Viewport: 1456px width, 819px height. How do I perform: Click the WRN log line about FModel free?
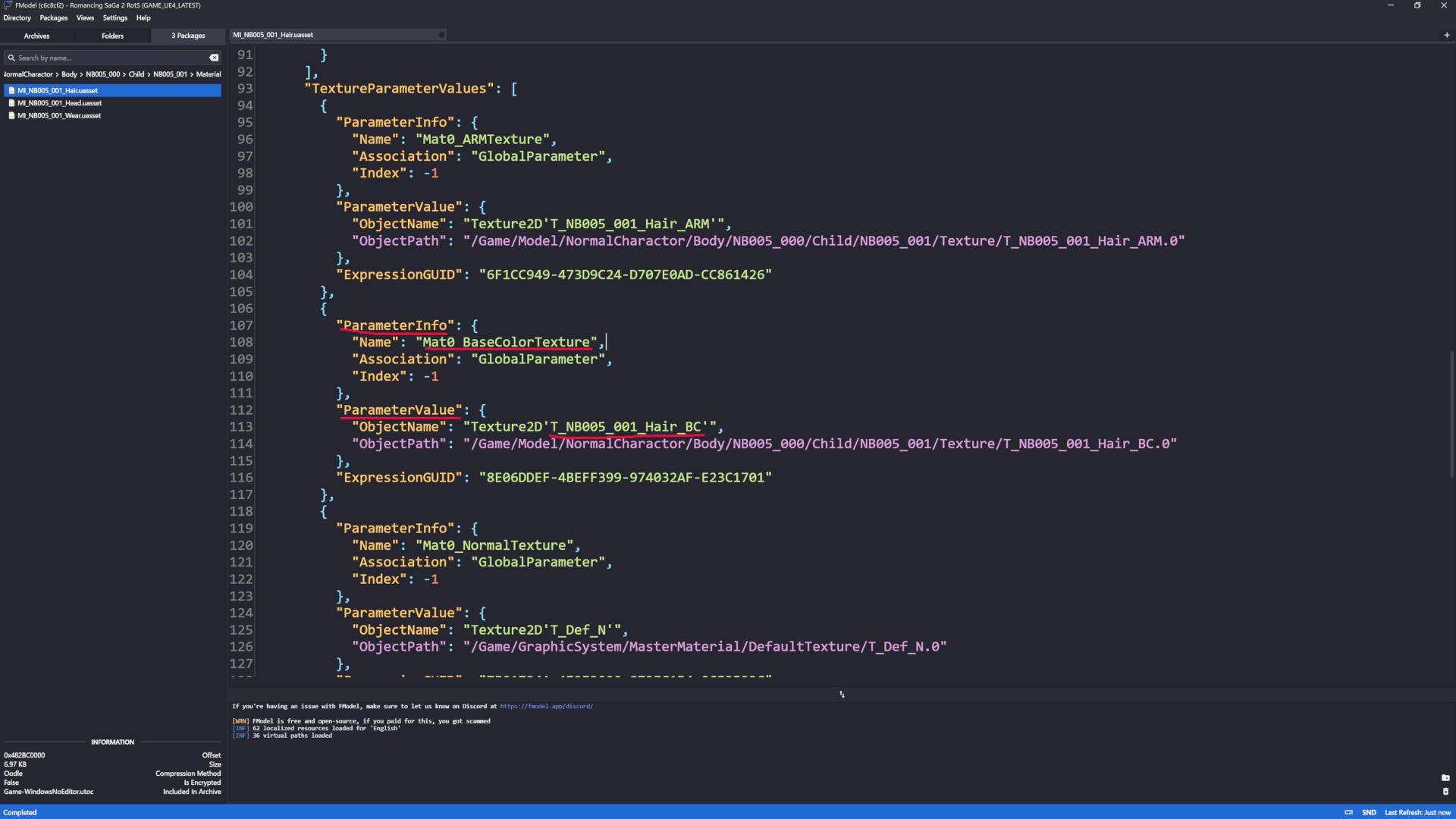pos(361,721)
